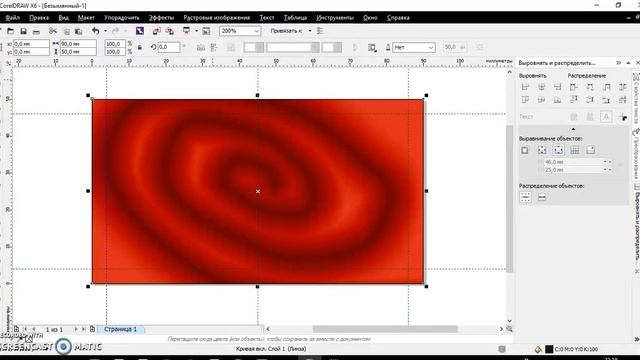Open a file with the folder icon
This screenshot has height=360, width=640.
pyautogui.click(x=11, y=31)
